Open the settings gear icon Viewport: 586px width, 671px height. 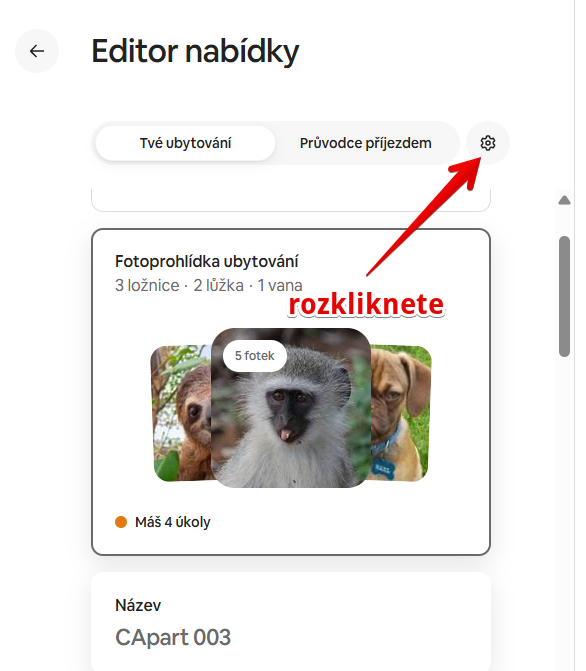pos(488,143)
